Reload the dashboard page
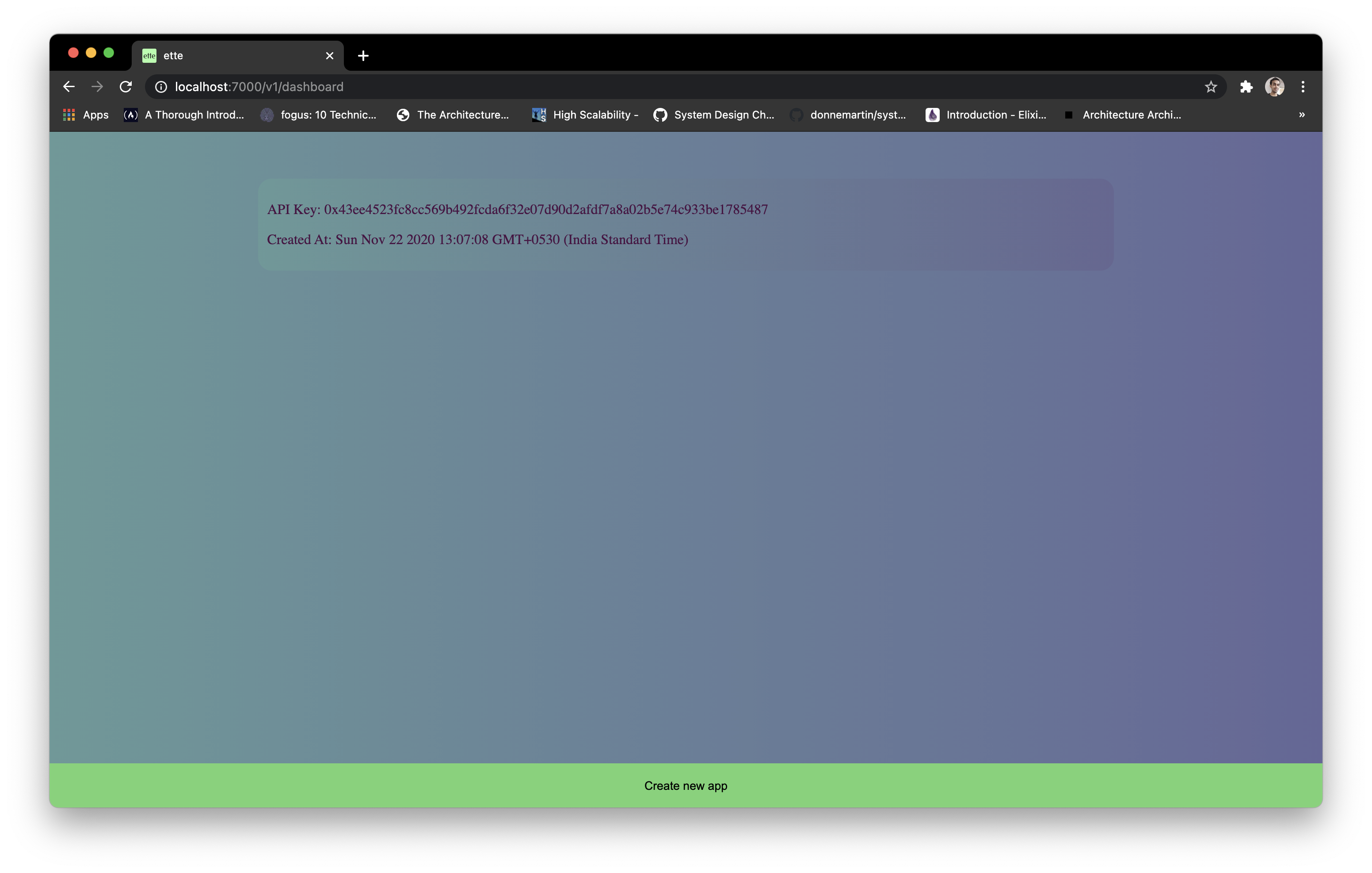The height and width of the screenshot is (873, 1372). click(126, 87)
